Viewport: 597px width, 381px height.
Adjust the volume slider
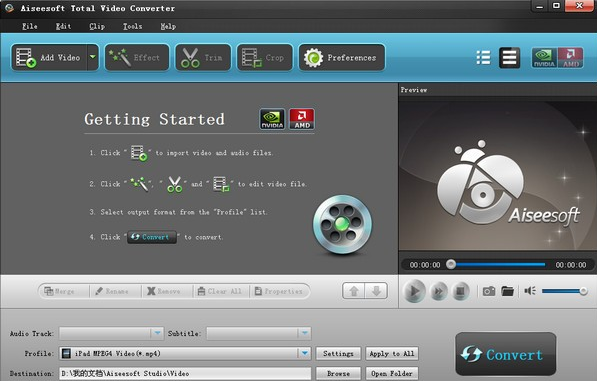[564, 291]
